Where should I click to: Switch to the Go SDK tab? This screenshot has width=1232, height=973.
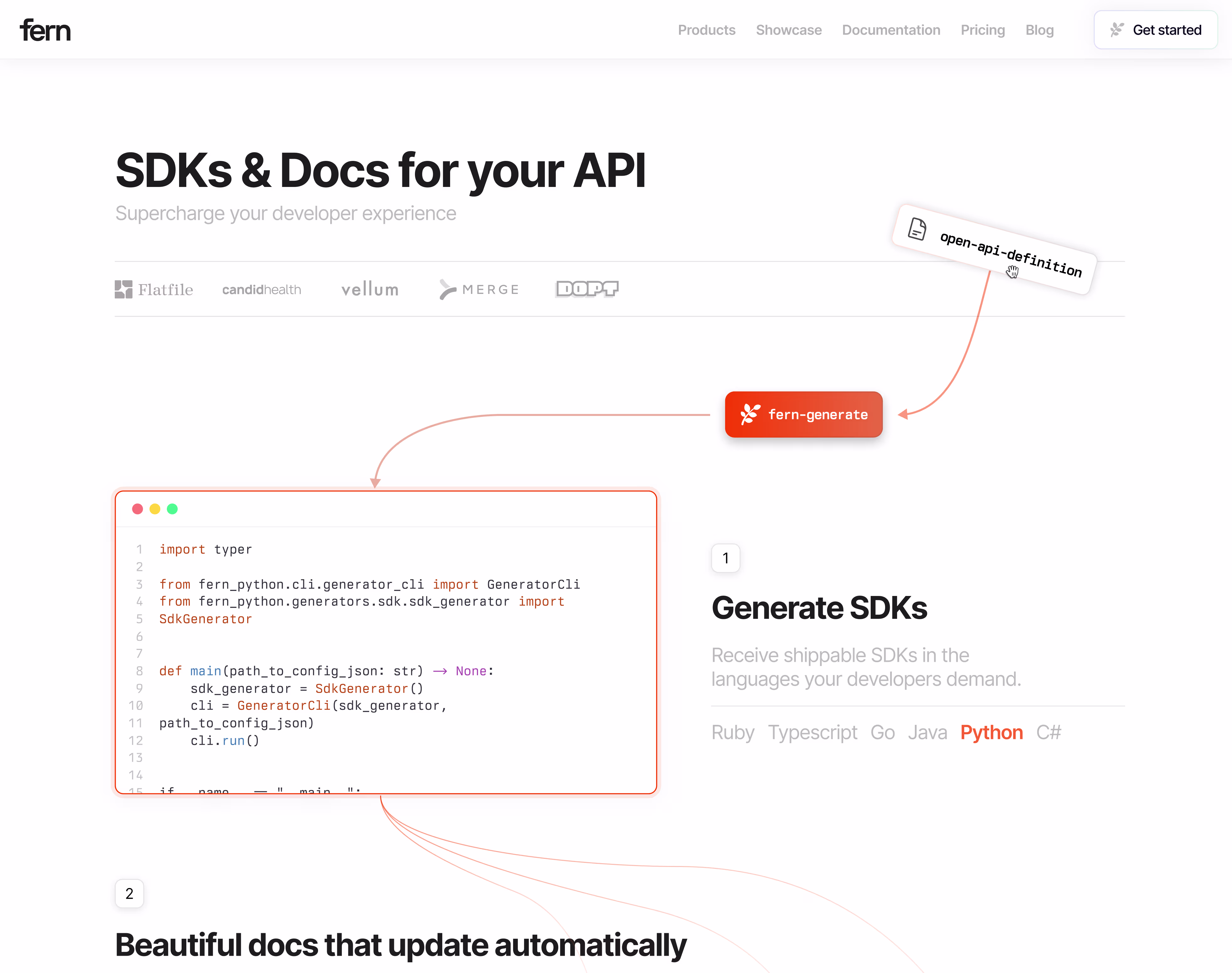(882, 732)
